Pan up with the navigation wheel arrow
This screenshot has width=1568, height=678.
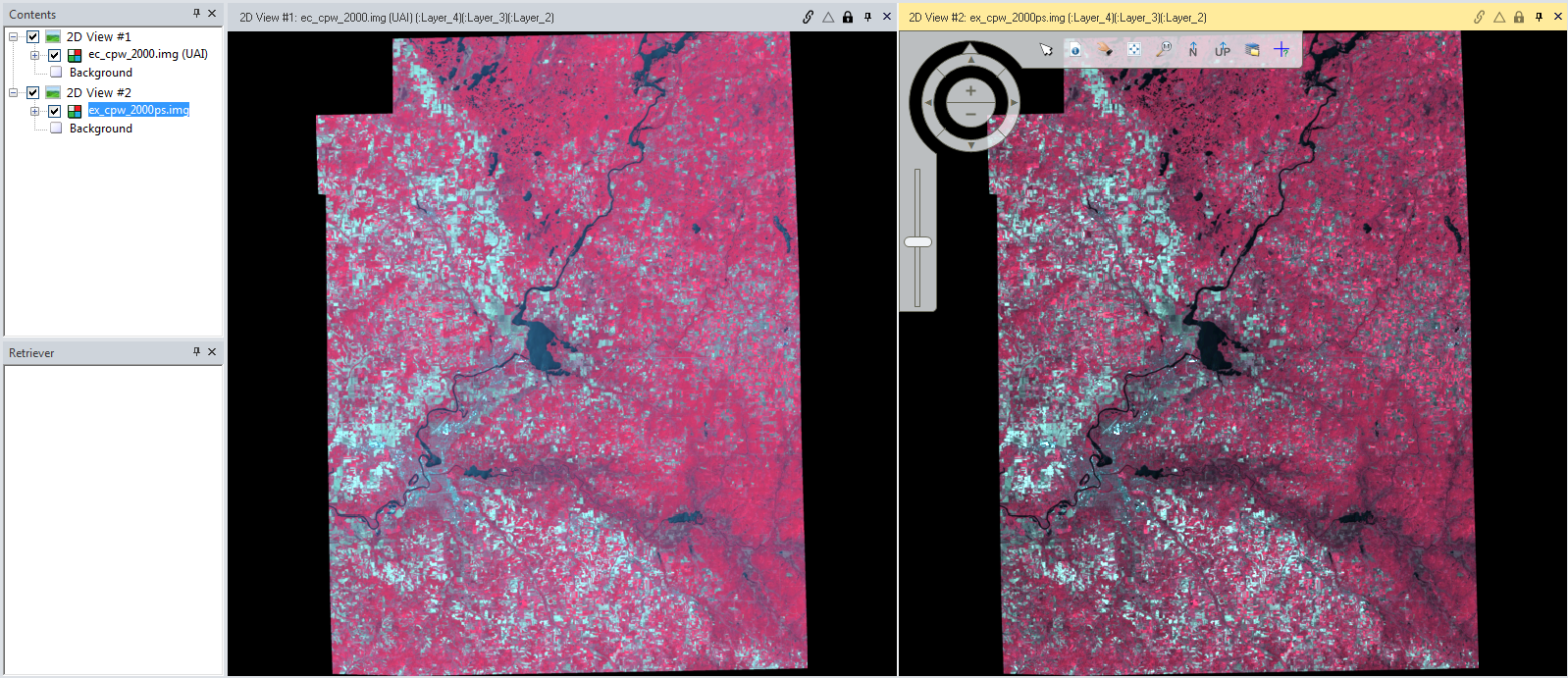970,59
